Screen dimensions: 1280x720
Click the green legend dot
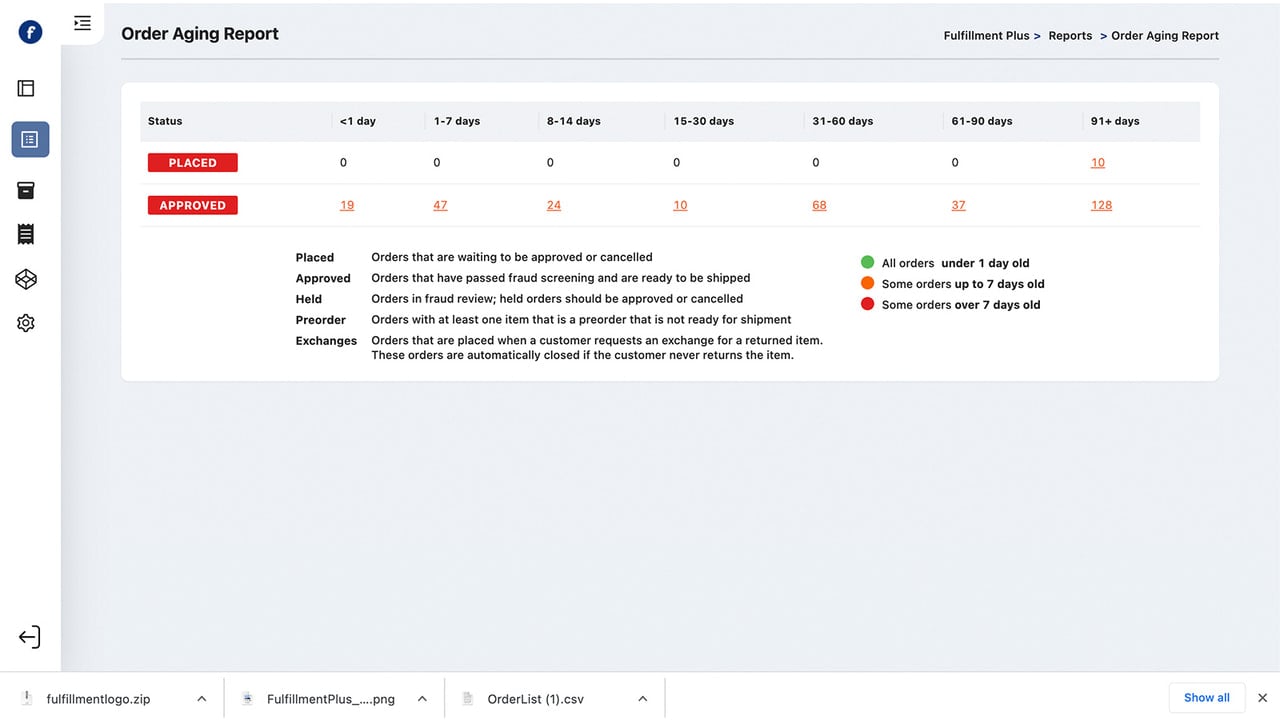[x=867, y=262]
